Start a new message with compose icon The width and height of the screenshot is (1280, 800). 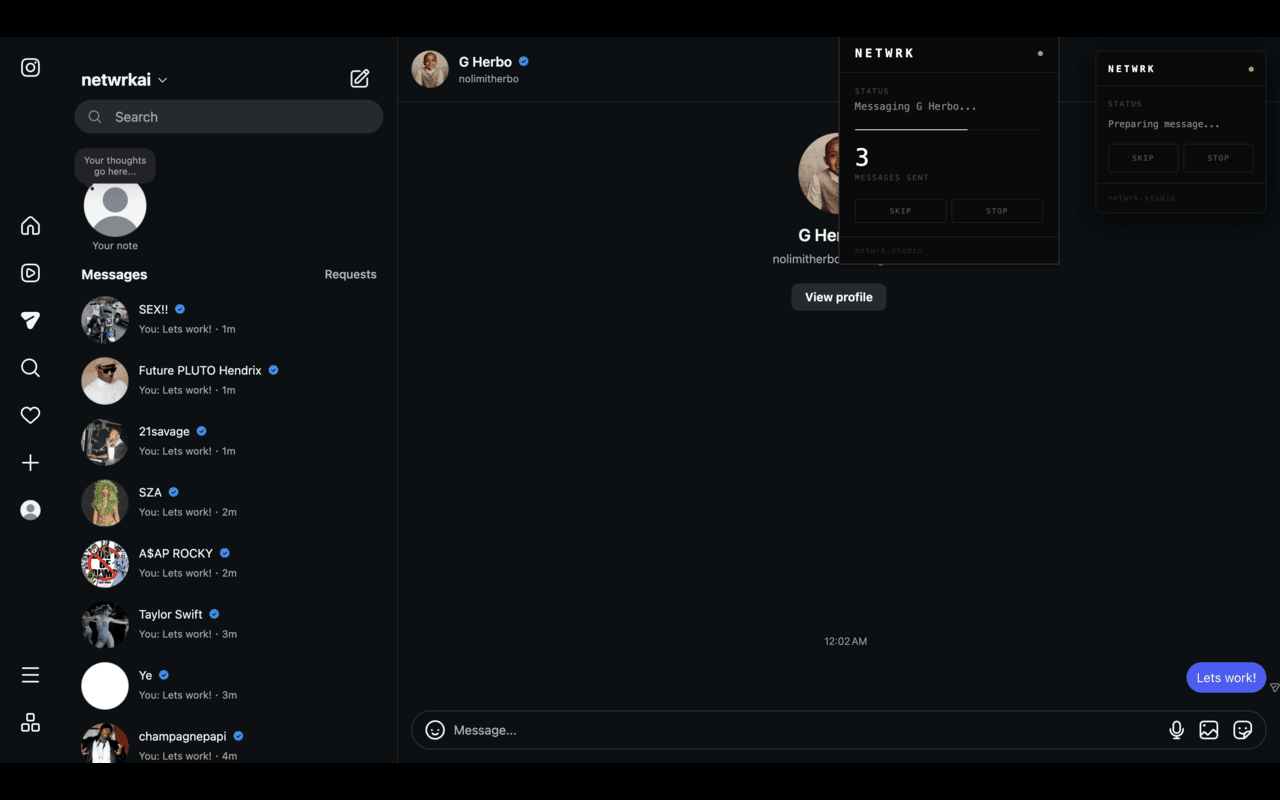point(360,79)
